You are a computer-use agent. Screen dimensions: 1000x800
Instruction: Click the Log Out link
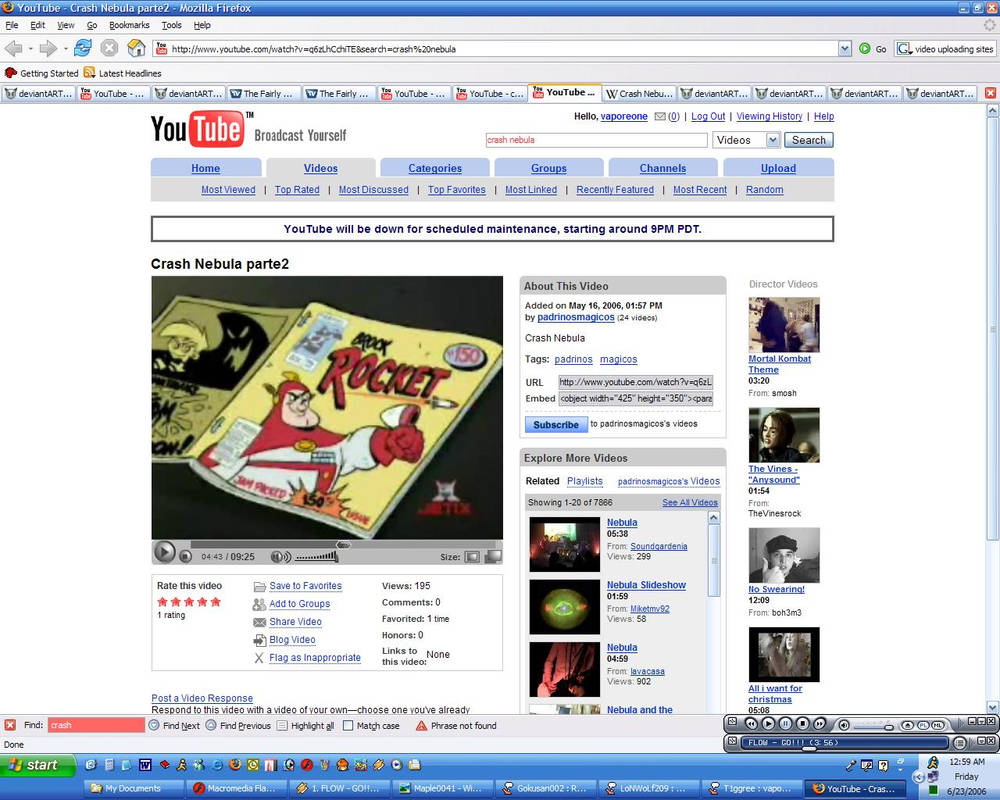708,116
